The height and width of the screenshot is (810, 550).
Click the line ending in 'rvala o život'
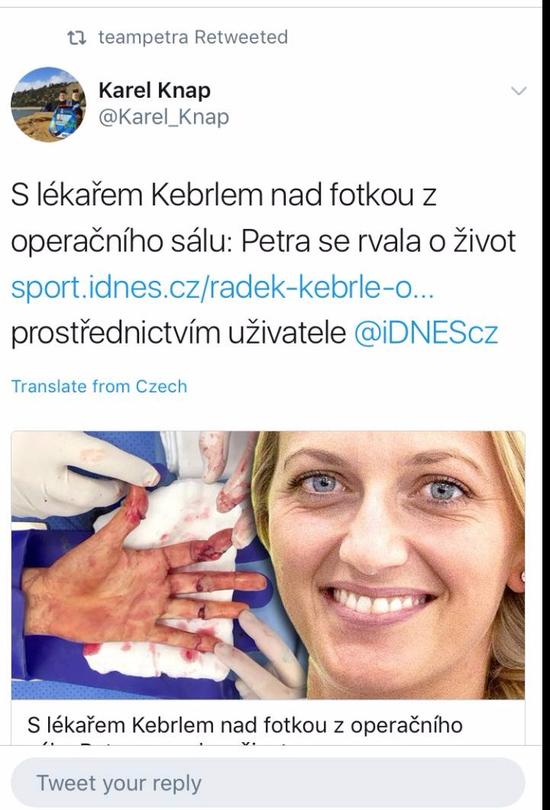263,242
